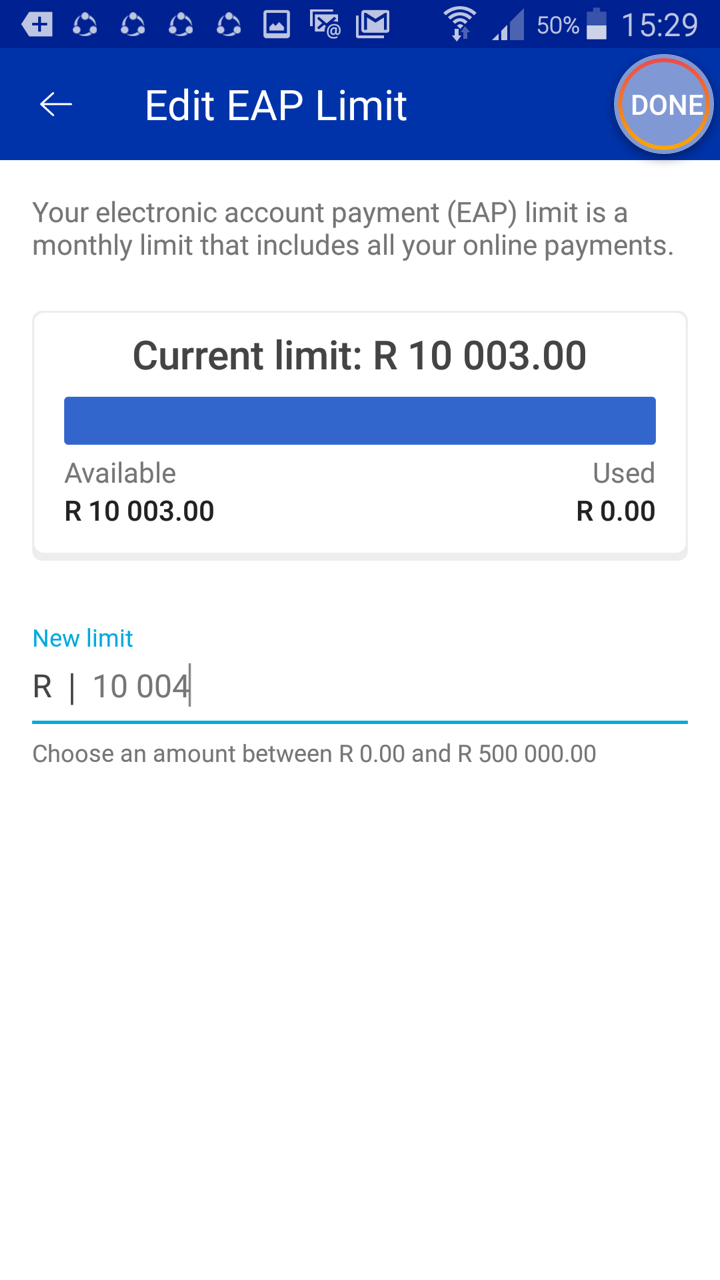The height and width of the screenshot is (1280, 720).
Task: Tap the Gmail notification icon
Action: tap(372, 24)
